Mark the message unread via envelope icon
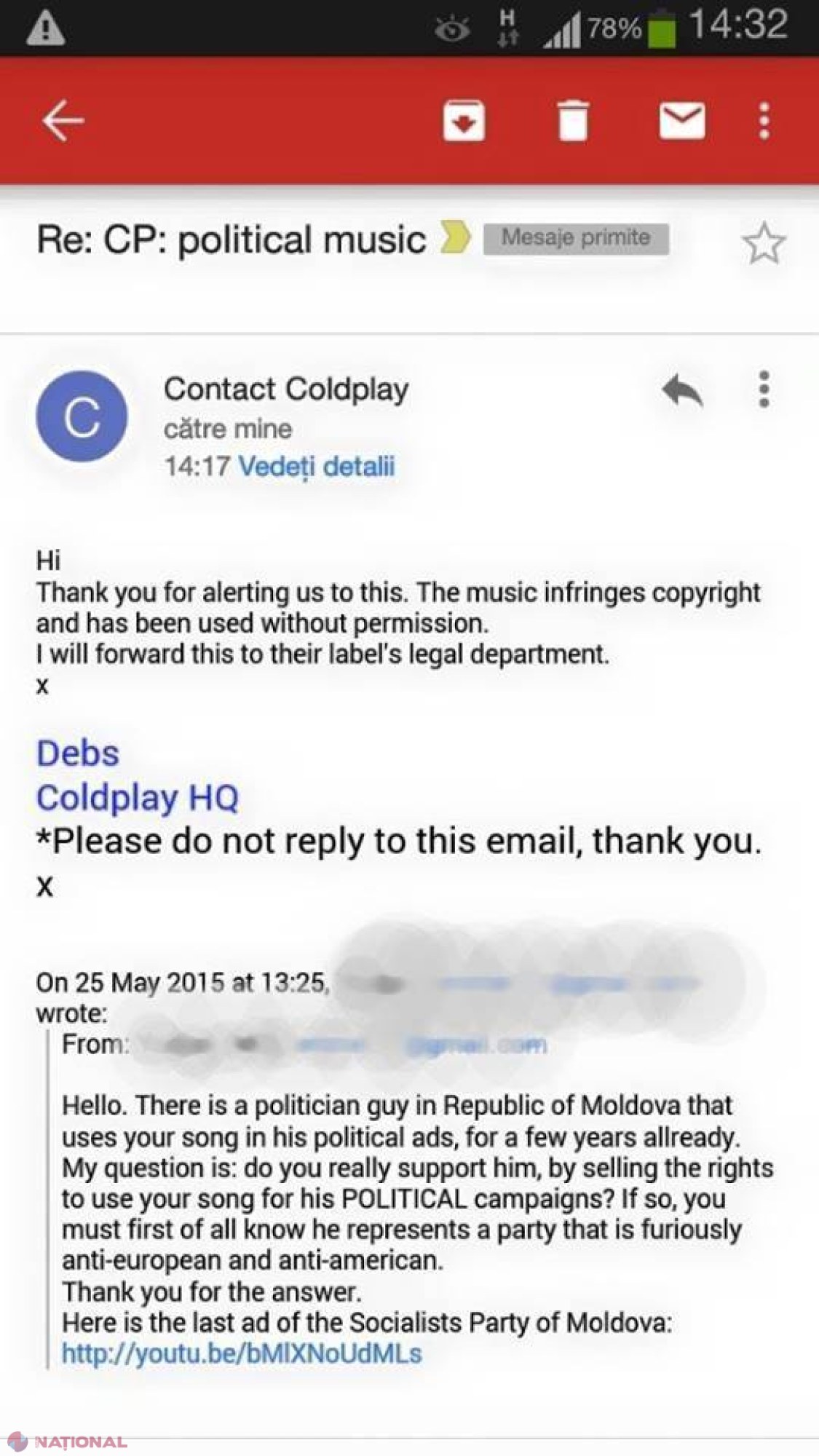The height and width of the screenshot is (1456, 819). (x=682, y=121)
